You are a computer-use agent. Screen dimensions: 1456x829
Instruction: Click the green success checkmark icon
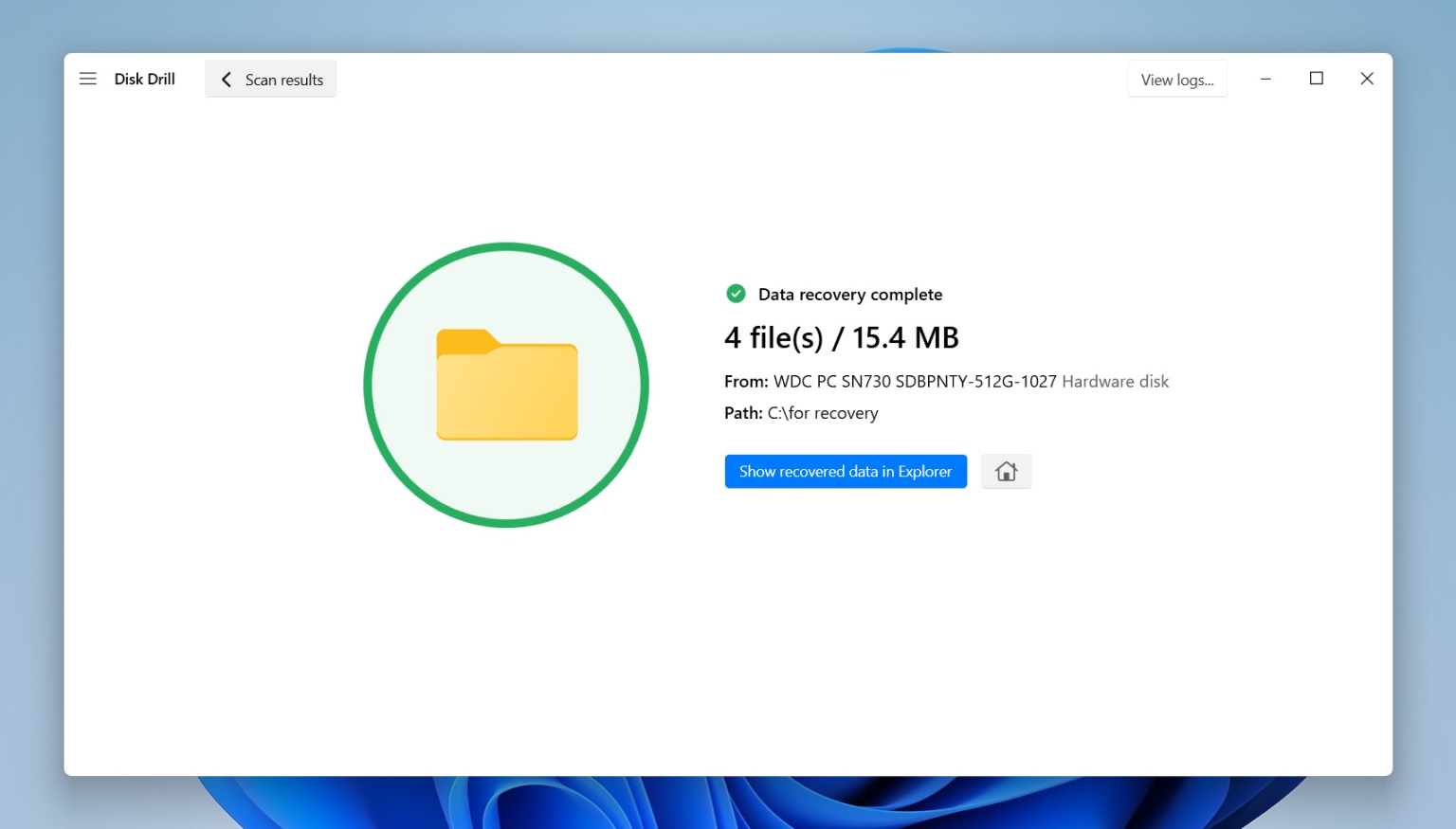[736, 294]
